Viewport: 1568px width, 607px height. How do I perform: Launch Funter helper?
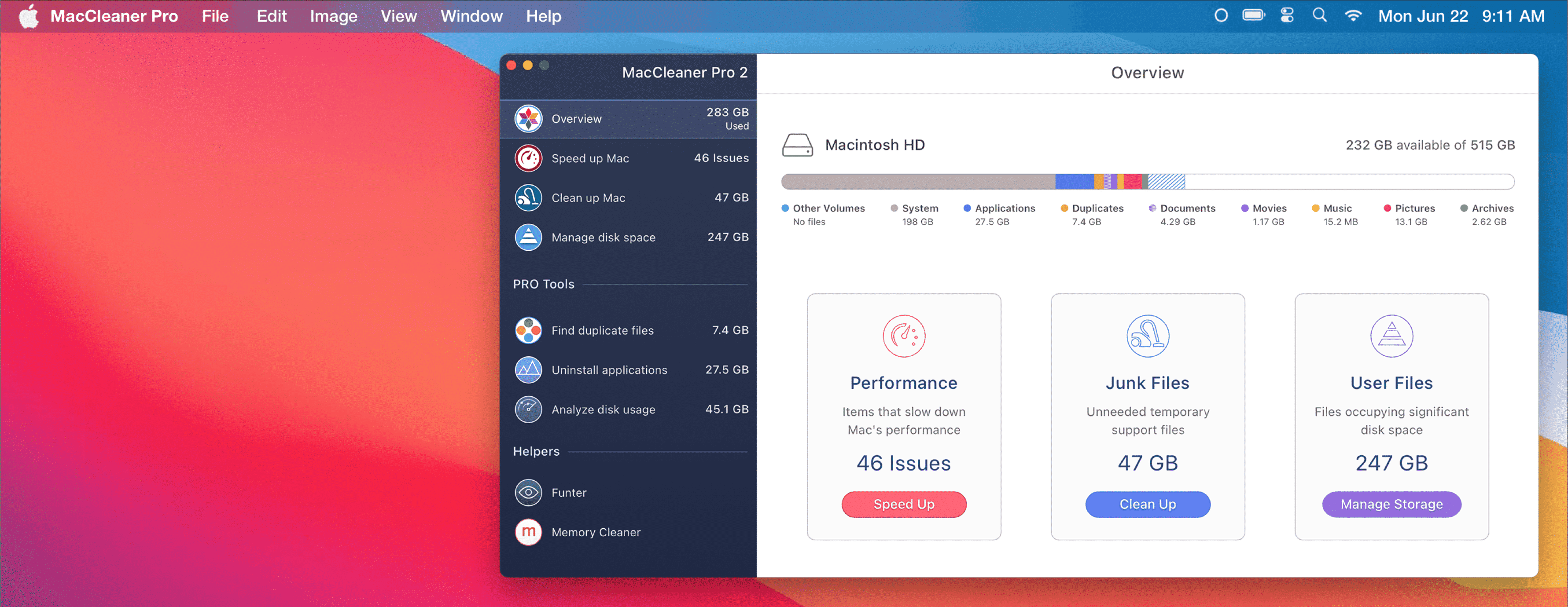pos(628,493)
